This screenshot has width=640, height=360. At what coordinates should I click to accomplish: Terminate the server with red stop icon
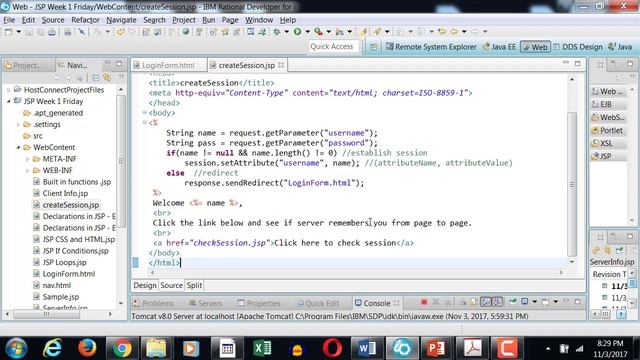(424, 302)
